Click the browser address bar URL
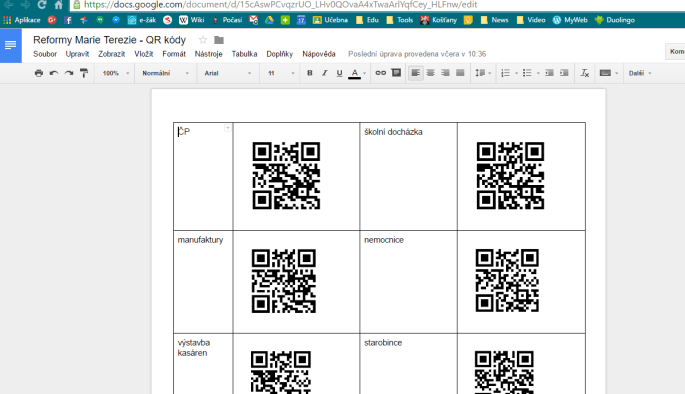 280,5
